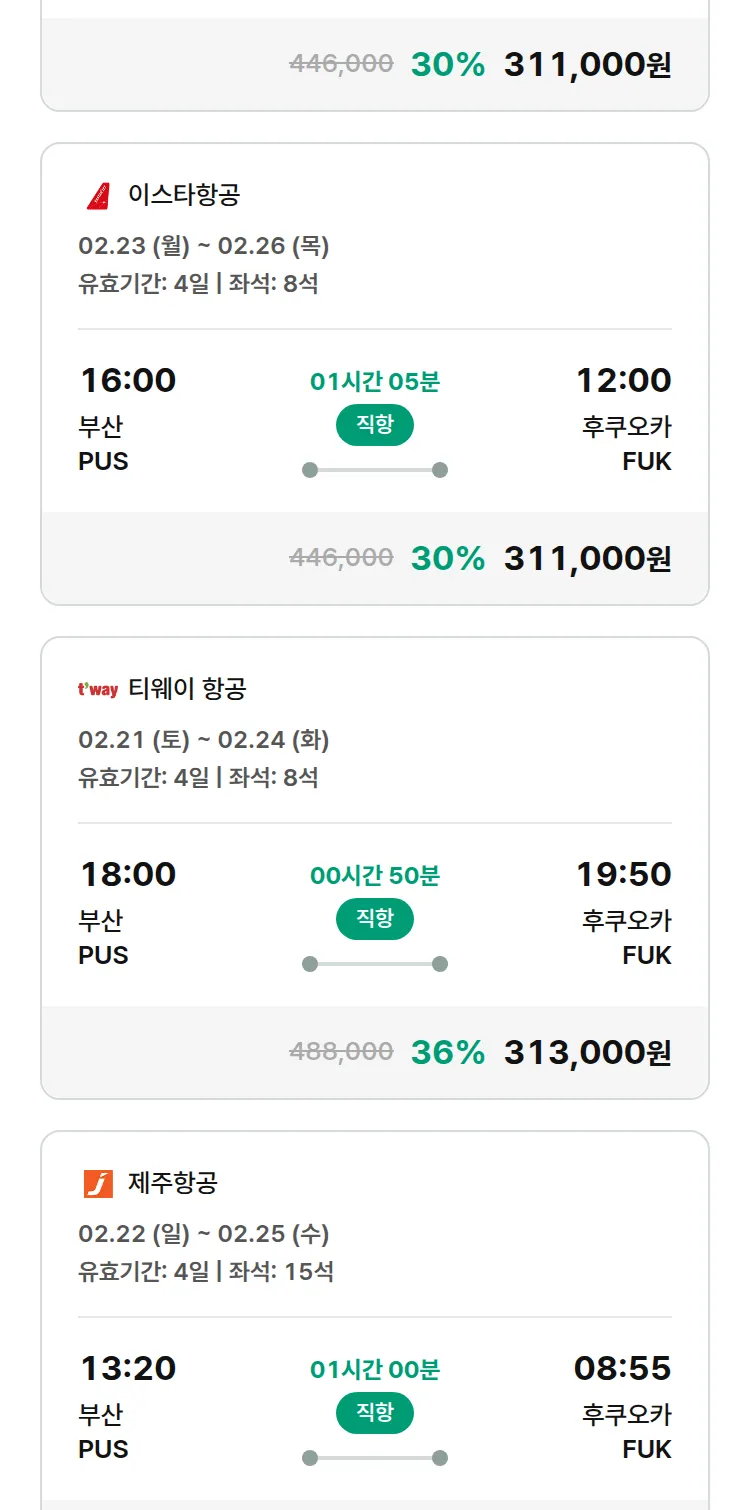Click the 36% discount label

pyautogui.click(x=447, y=1052)
